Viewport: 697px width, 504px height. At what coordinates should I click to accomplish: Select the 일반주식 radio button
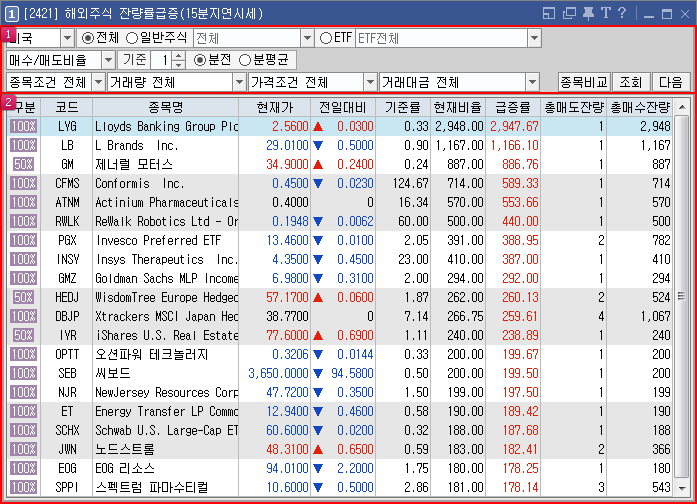click(132, 39)
